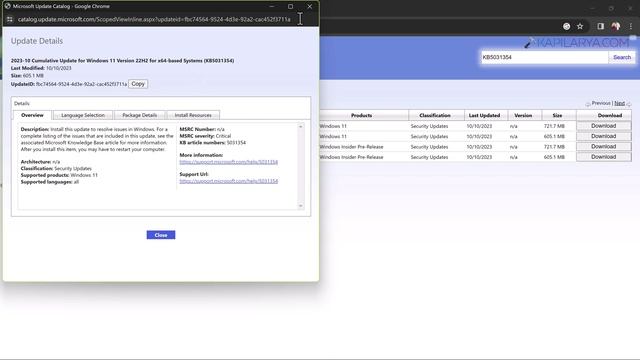The image size is (640, 360).
Task: Switch to the Package Details tab
Action: coord(140,115)
